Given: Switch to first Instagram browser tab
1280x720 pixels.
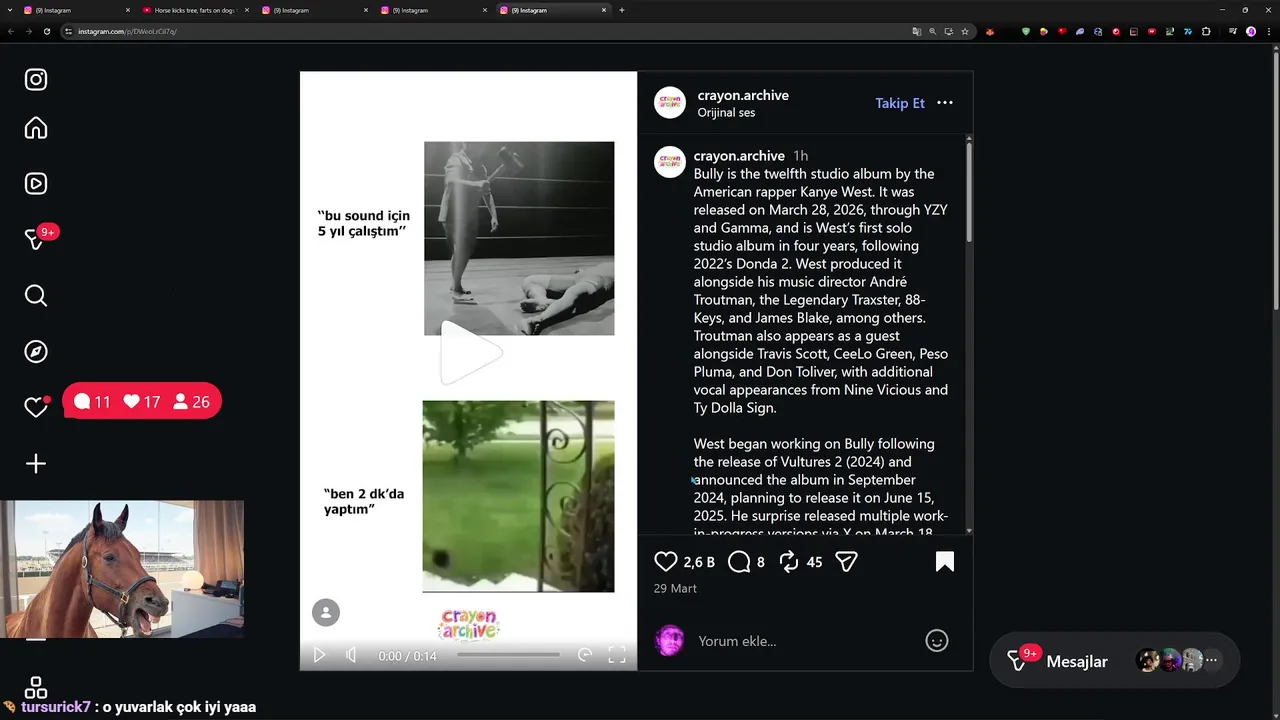Looking at the screenshot, I should (76, 10).
